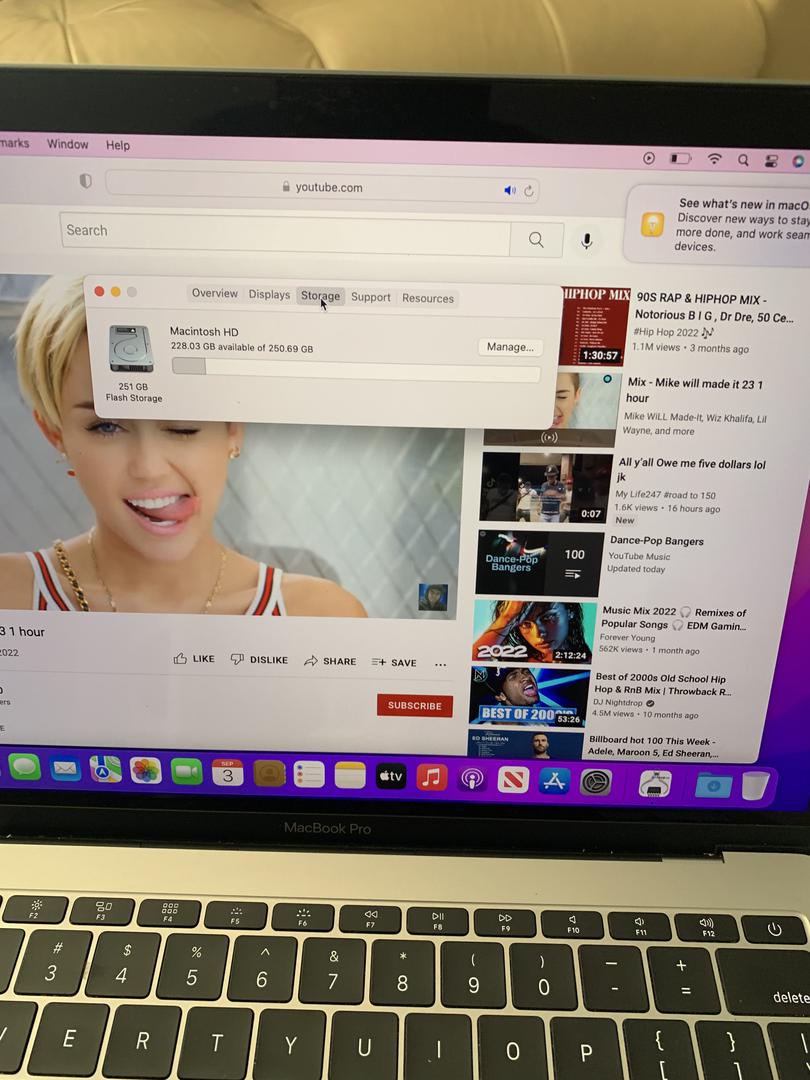Open System Preferences from the Dock

(x=595, y=782)
